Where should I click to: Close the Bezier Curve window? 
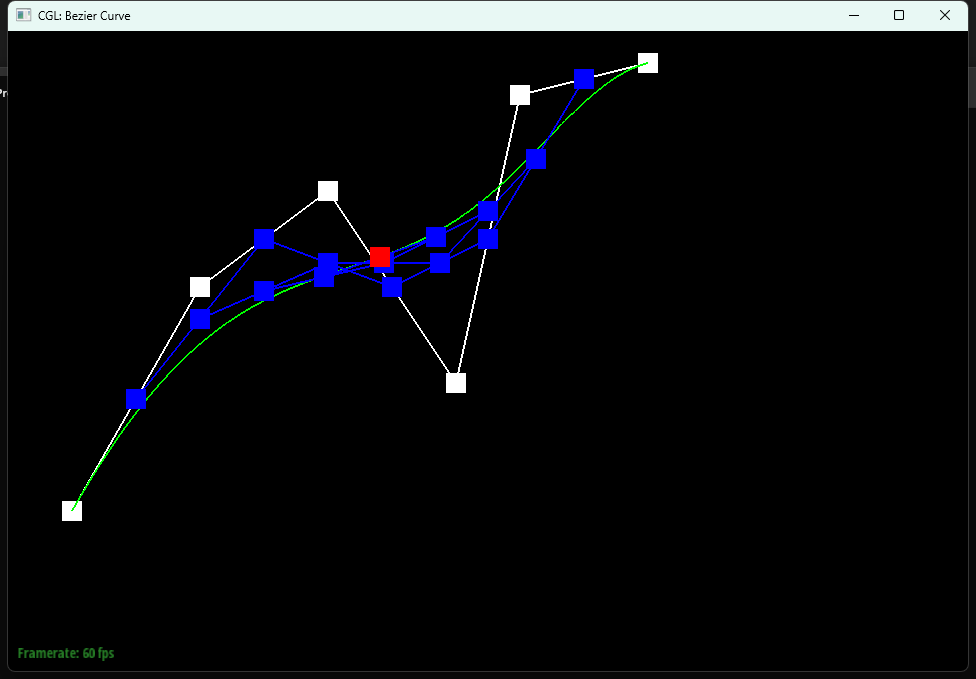(945, 15)
